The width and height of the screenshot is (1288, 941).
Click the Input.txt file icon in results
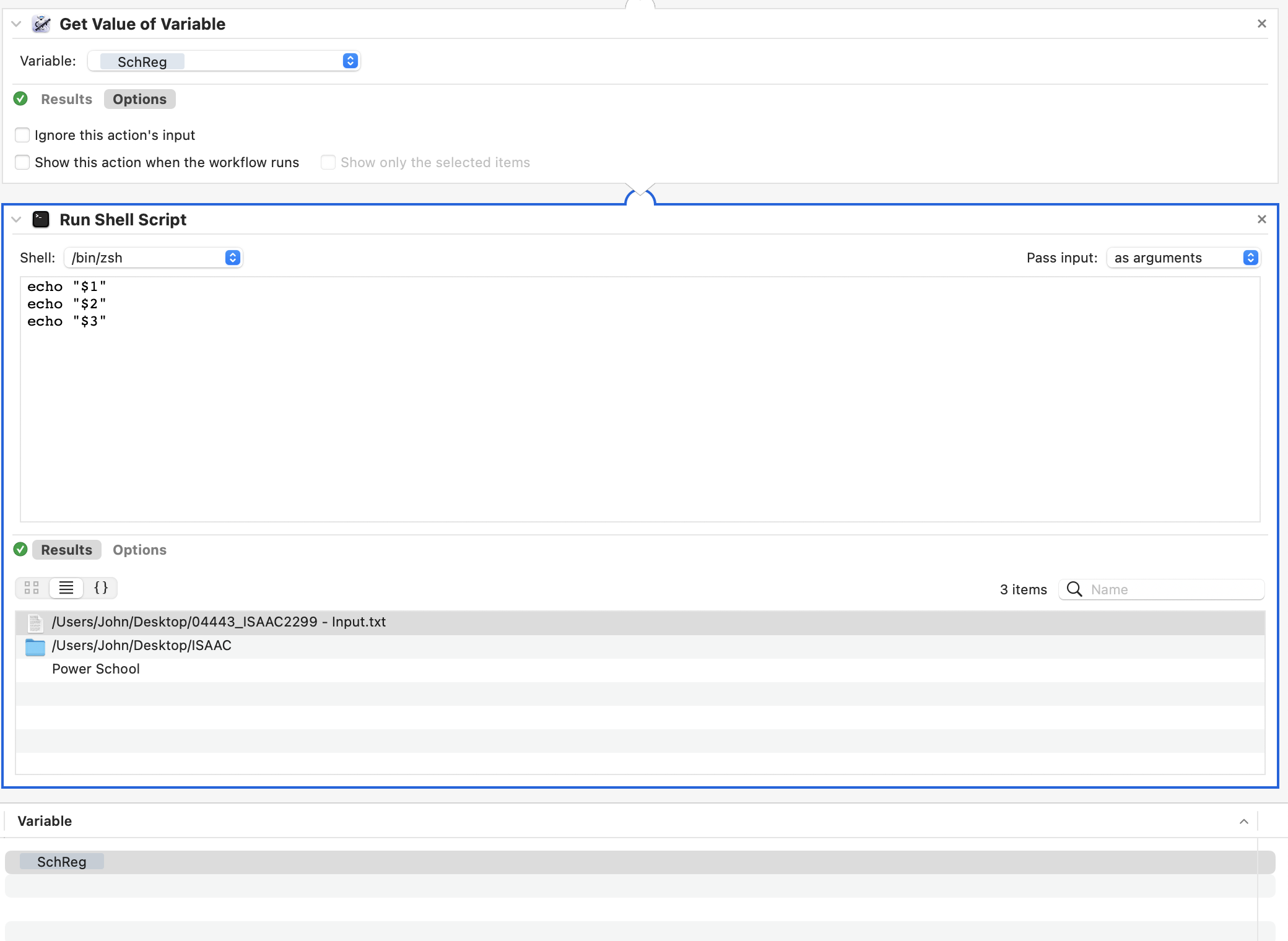[x=35, y=622]
